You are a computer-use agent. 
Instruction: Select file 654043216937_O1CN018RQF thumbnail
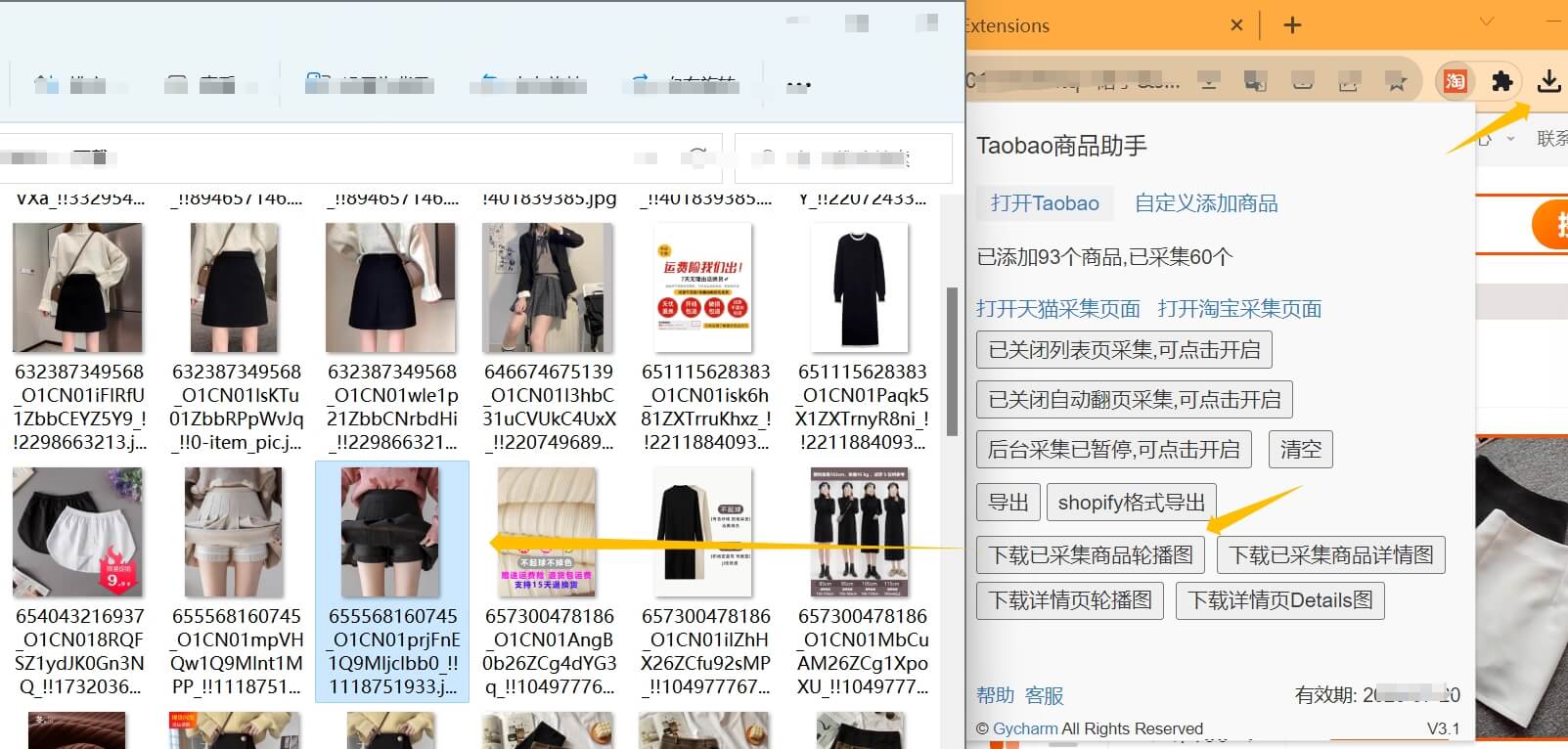[77, 532]
